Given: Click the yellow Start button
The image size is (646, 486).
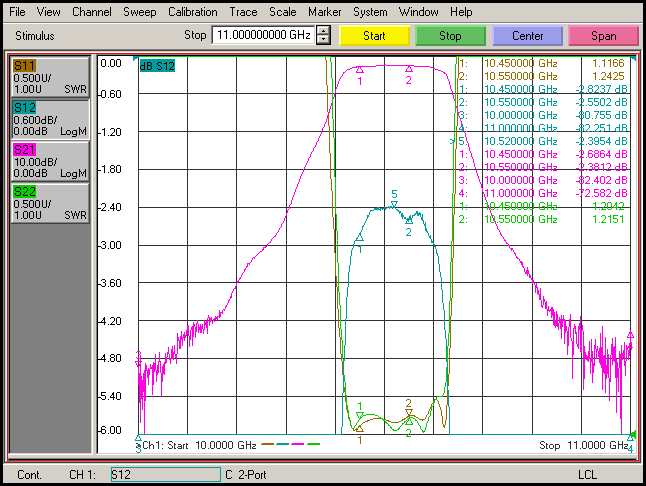Looking at the screenshot, I should click(374, 36).
